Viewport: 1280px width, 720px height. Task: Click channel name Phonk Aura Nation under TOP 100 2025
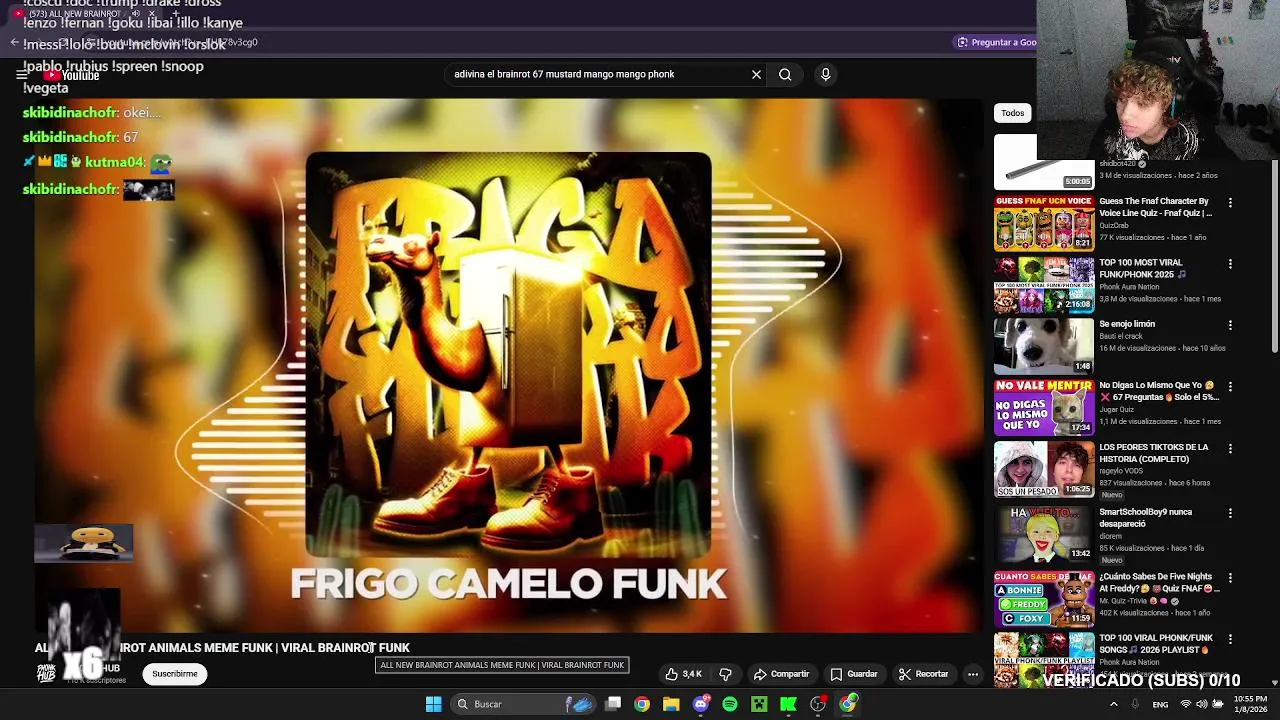tap(1129, 287)
